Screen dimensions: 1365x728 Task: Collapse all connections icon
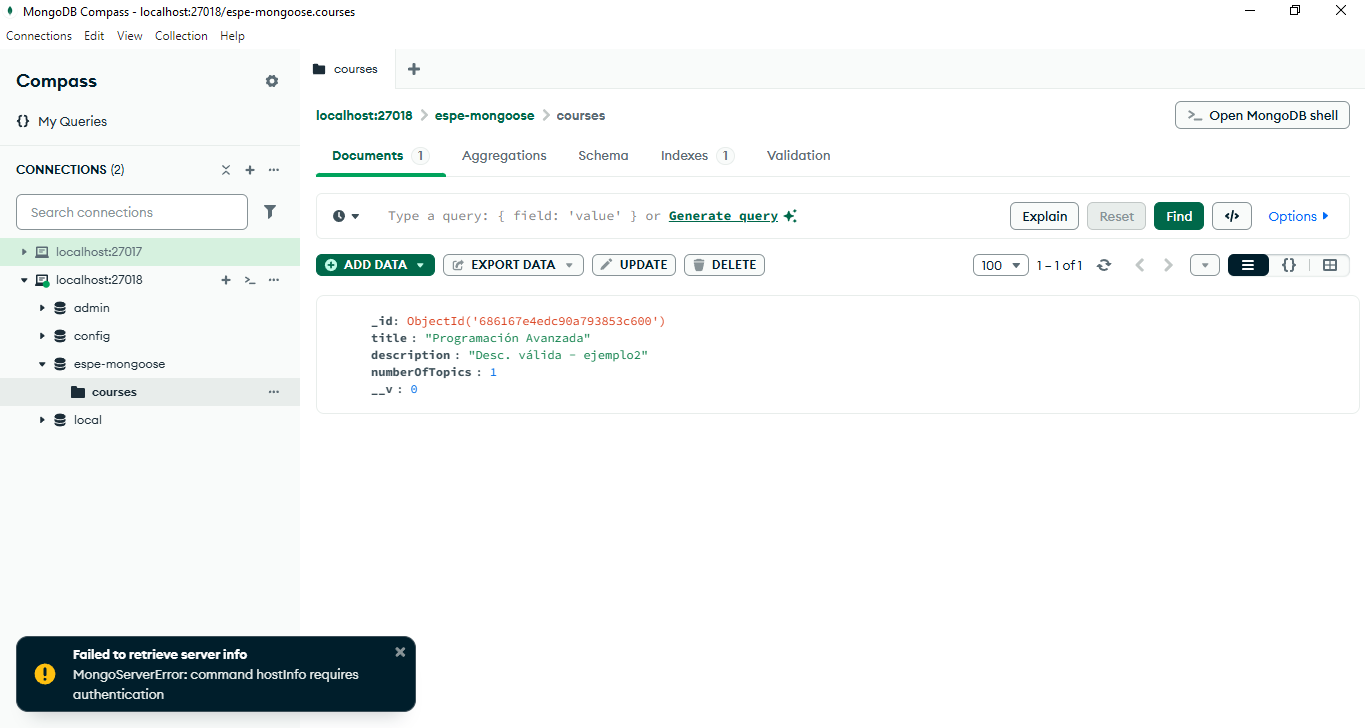[x=226, y=170]
